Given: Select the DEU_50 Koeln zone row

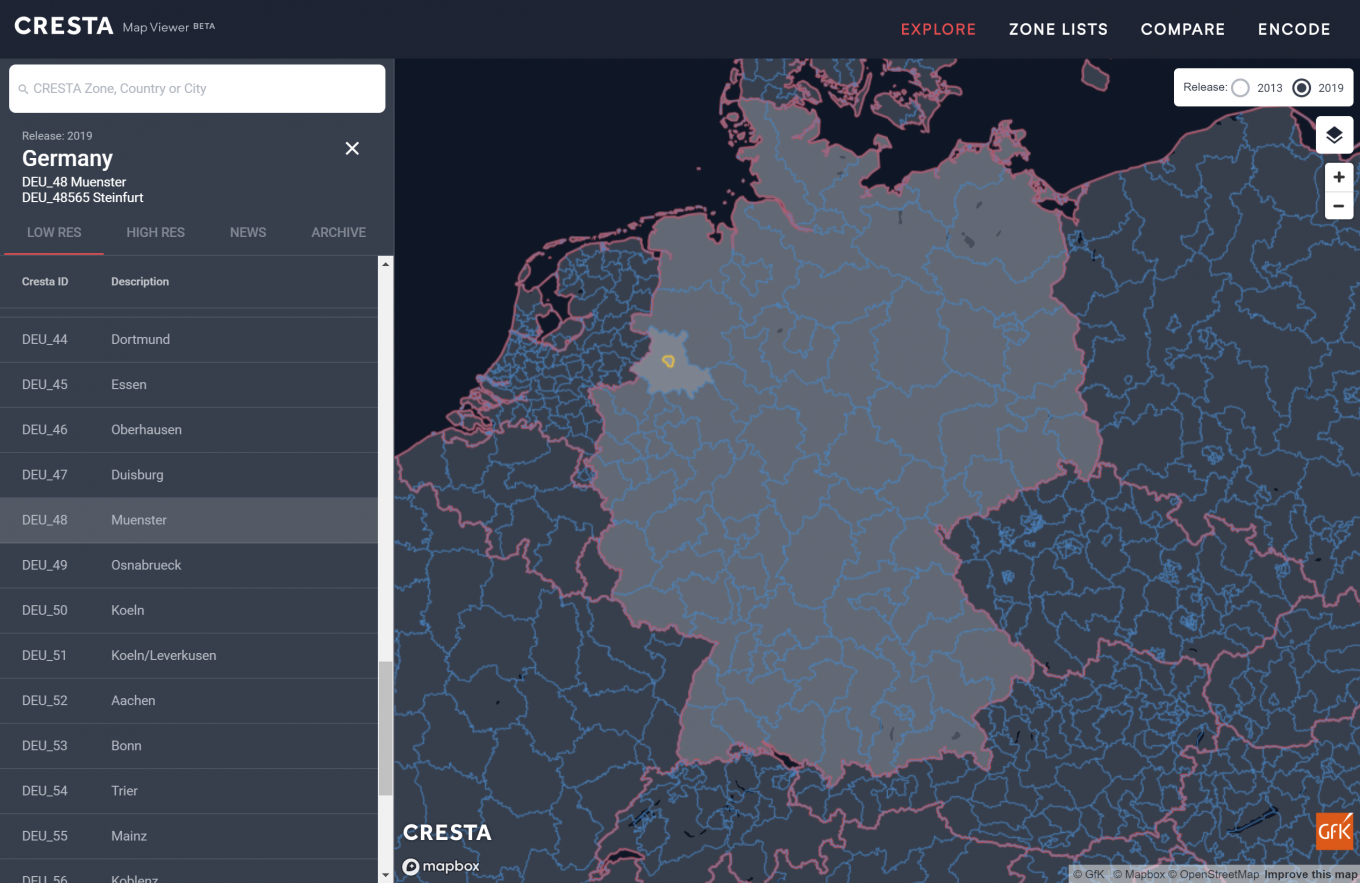Looking at the screenshot, I should 189,610.
